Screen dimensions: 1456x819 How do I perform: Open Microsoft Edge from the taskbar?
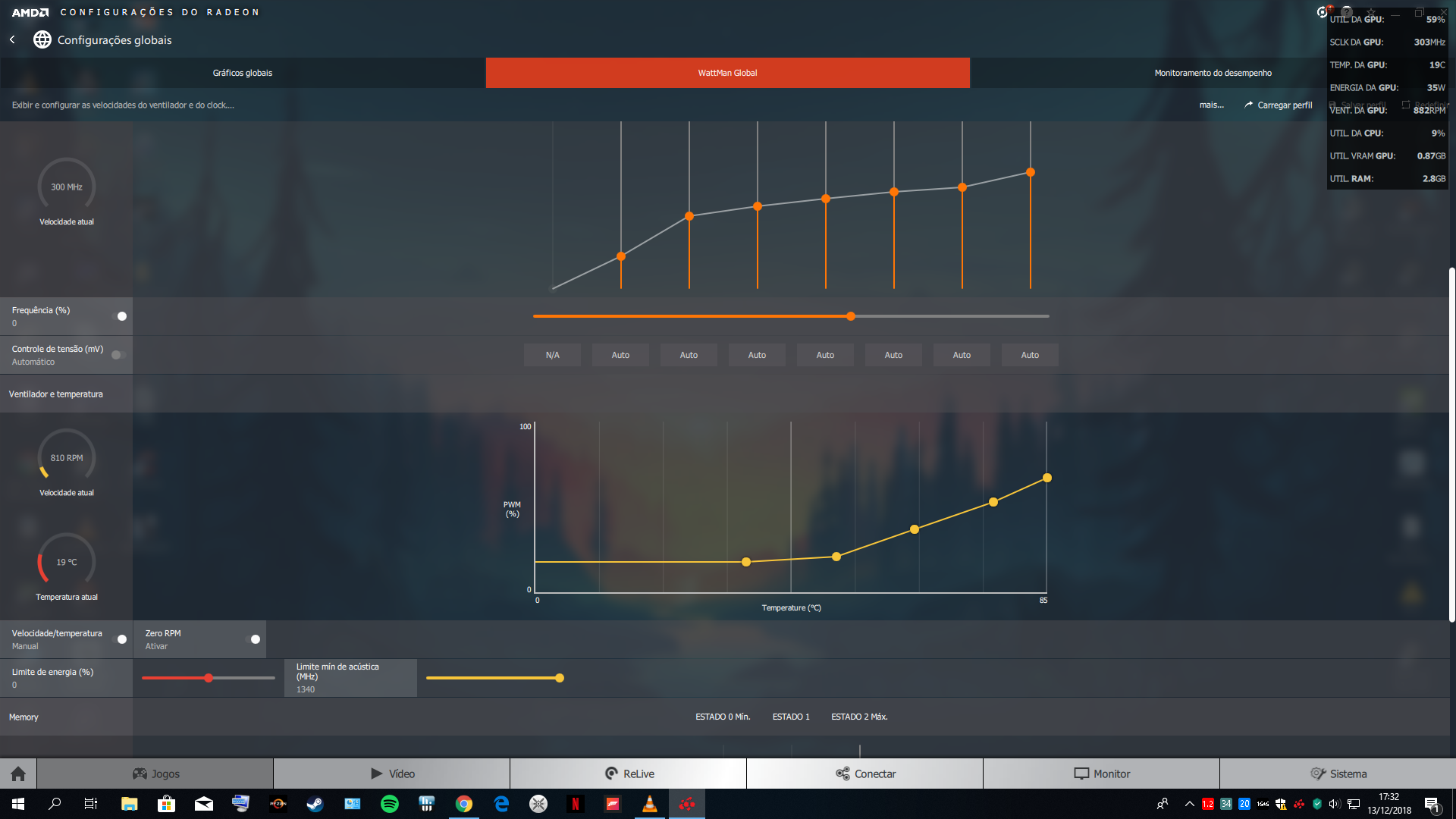coord(500,804)
